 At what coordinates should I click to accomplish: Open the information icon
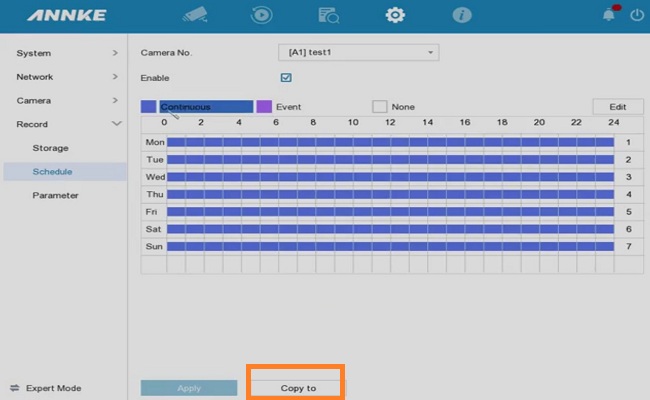pos(461,15)
